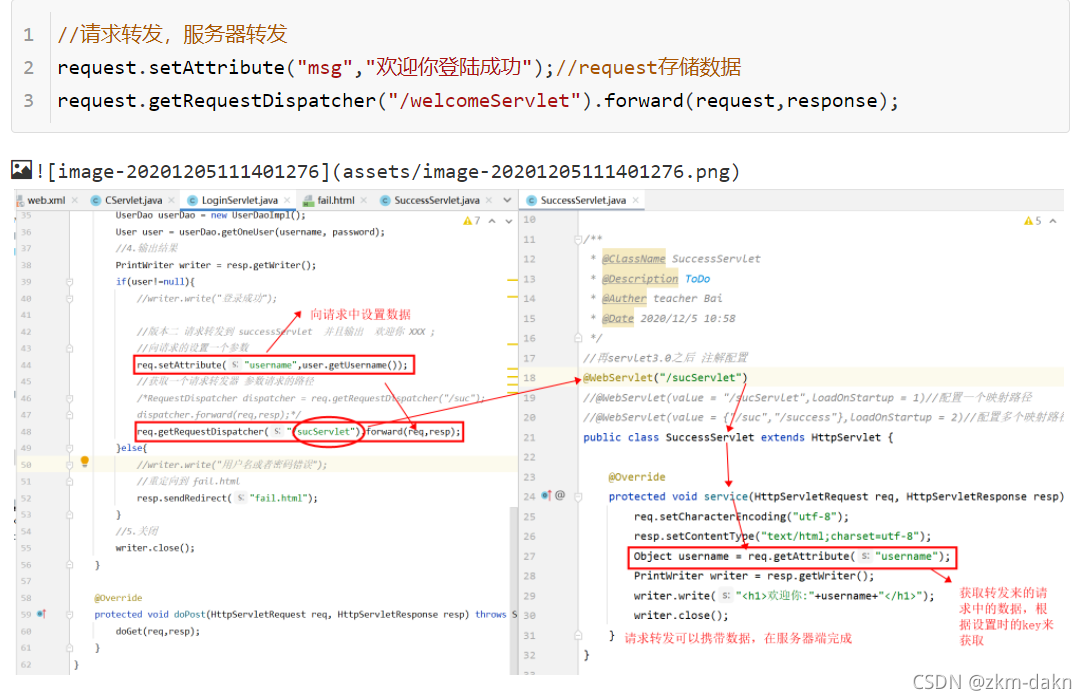The height and width of the screenshot is (700, 1087).
Task: Click the yellow light bulb on line 50
Action: click(x=85, y=462)
